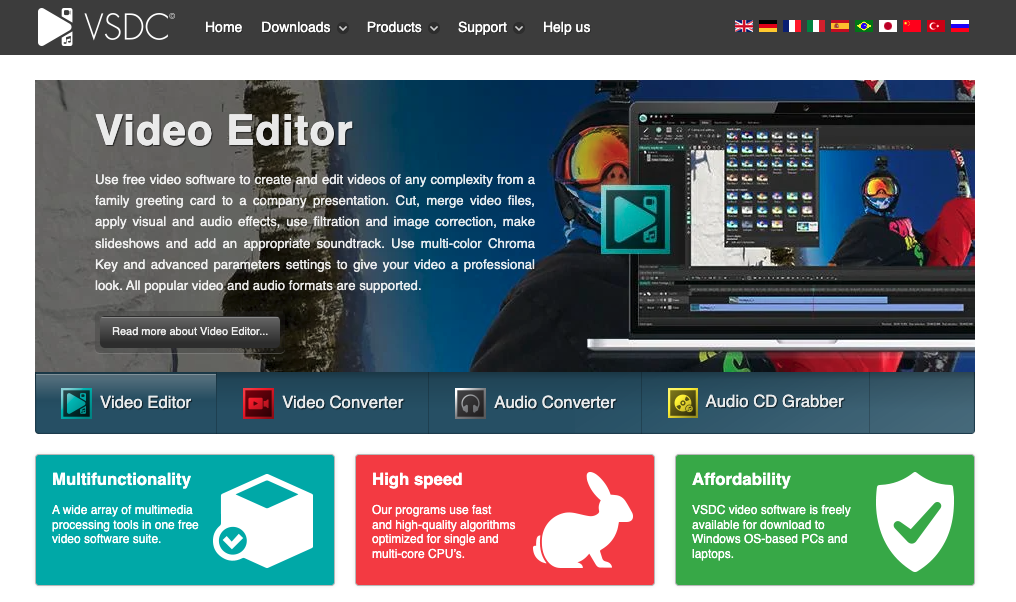Click the red Video Converter camera icon
Viewport: 1016px width, 602px height.
[x=258, y=403]
